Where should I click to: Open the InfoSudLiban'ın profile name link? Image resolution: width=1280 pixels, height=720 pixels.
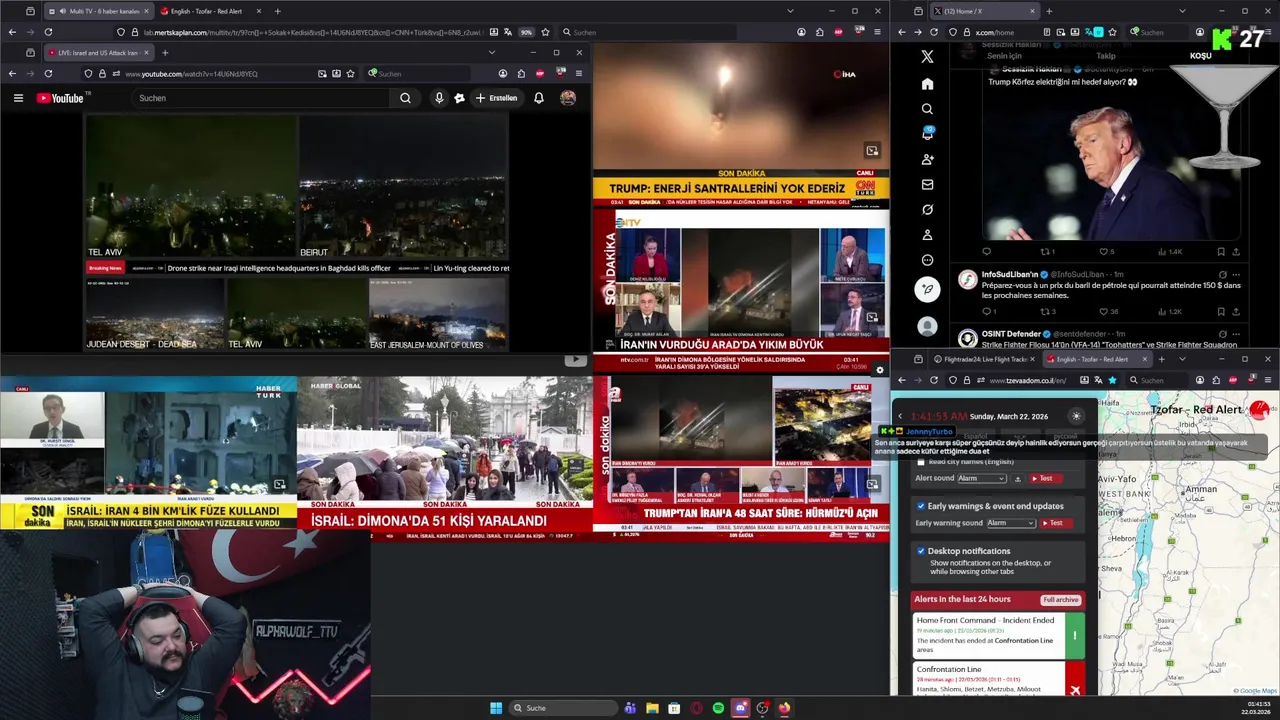1010,275
